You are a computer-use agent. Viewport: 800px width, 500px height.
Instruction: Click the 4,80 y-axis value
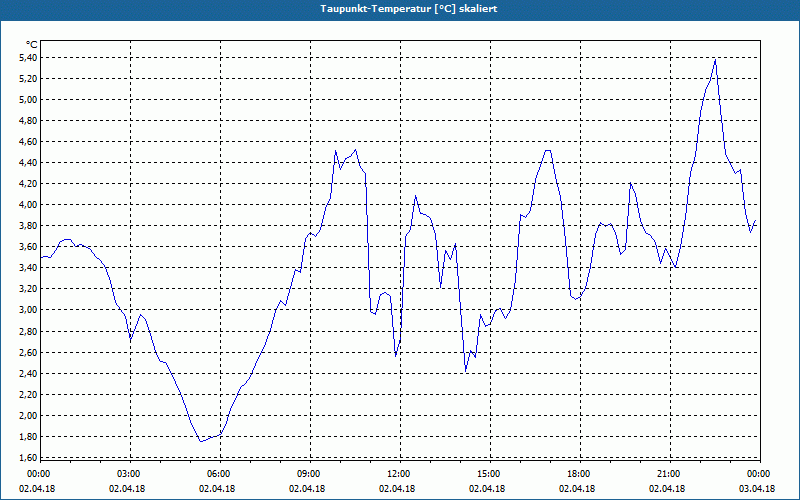tap(29, 121)
